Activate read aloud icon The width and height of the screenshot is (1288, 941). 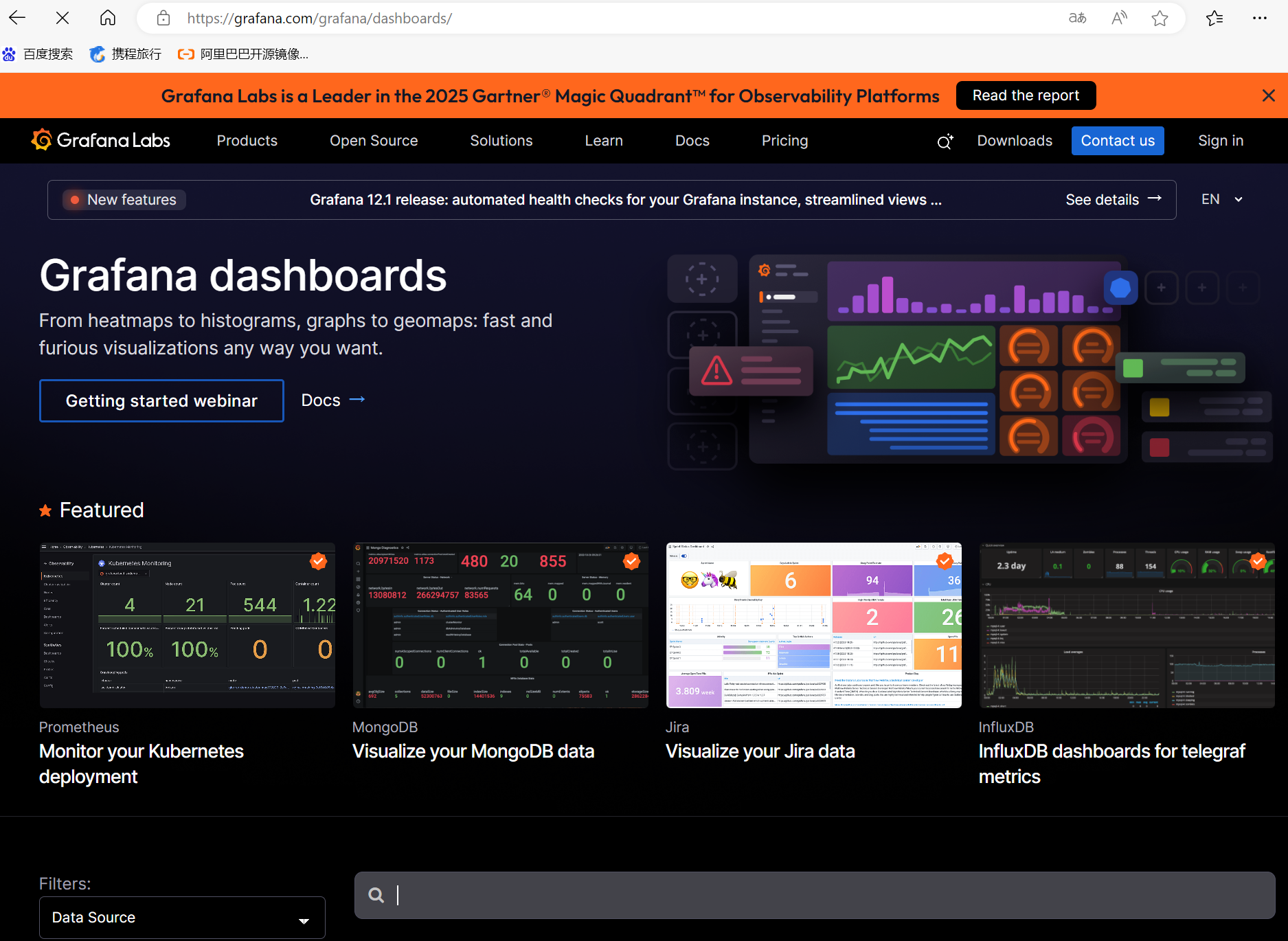point(1119,19)
